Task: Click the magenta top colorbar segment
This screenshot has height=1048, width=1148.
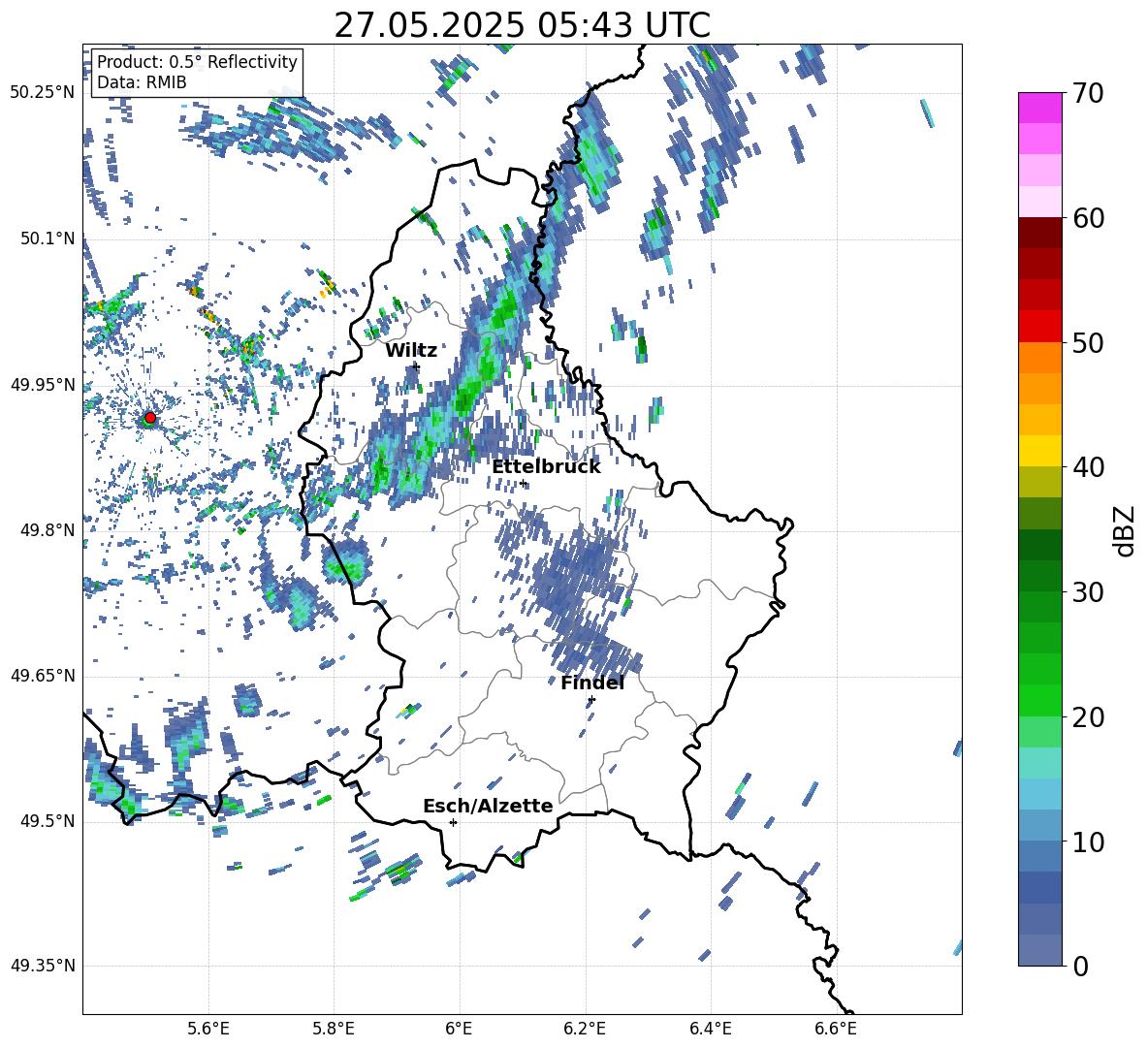Action: [1039, 108]
